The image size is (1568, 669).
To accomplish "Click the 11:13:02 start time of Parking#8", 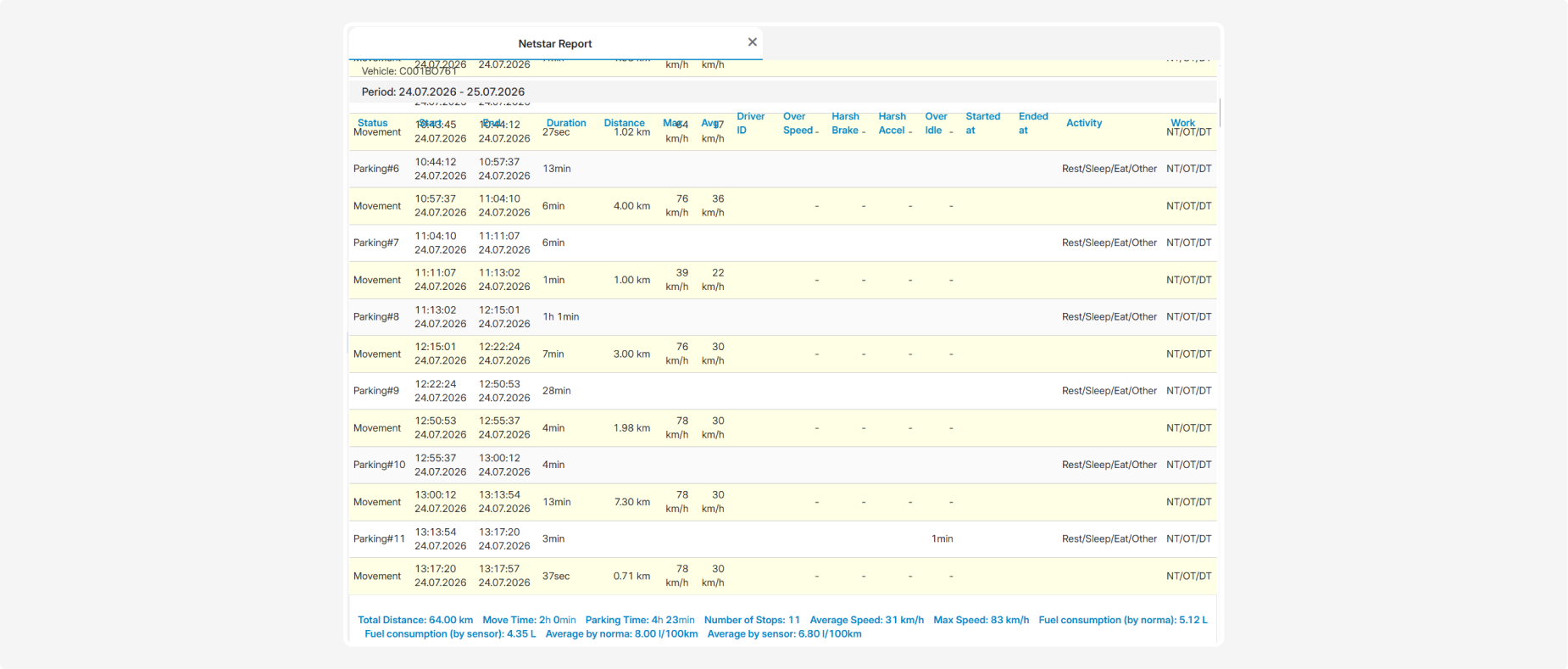I will tap(436, 310).
